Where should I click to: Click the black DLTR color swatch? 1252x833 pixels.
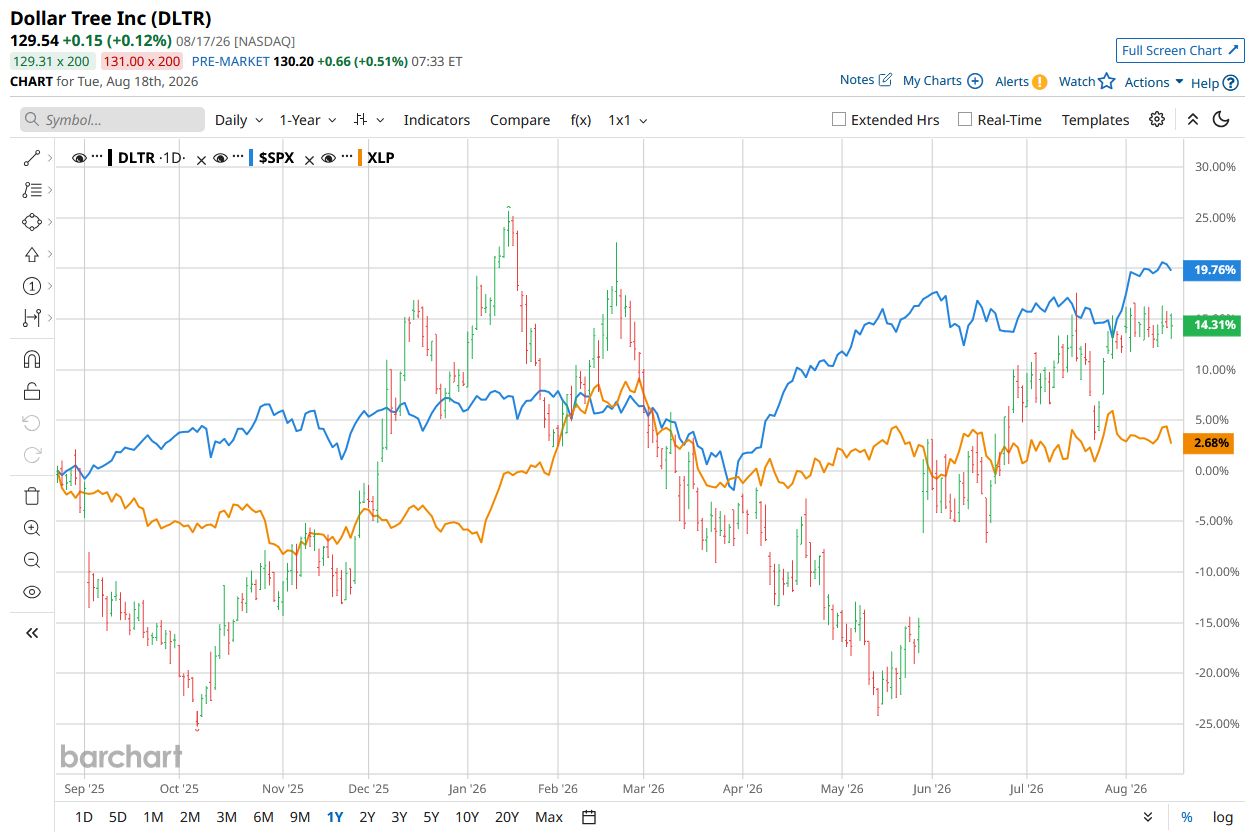pyautogui.click(x=110, y=158)
